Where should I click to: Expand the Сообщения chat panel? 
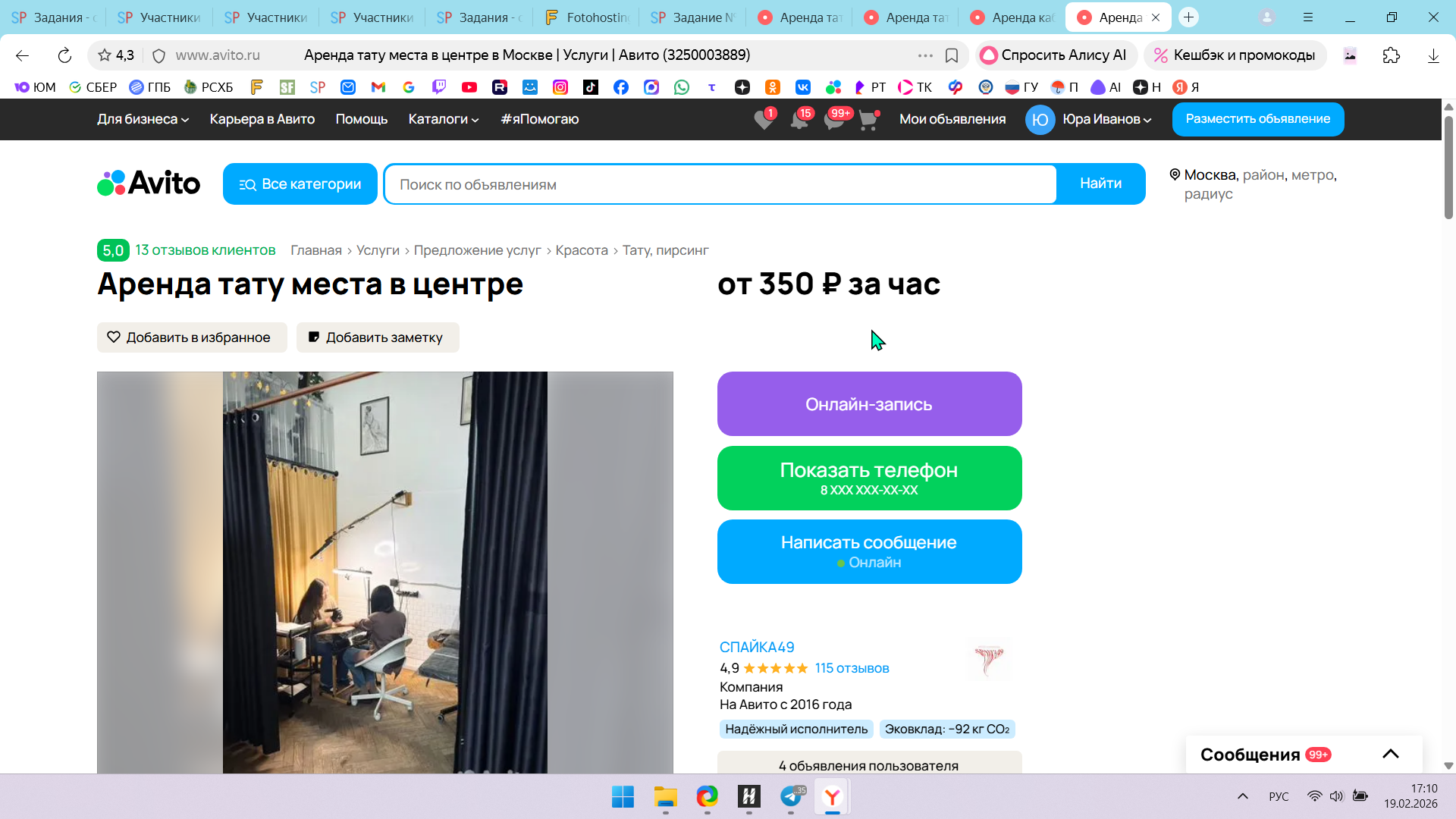[x=1390, y=754]
